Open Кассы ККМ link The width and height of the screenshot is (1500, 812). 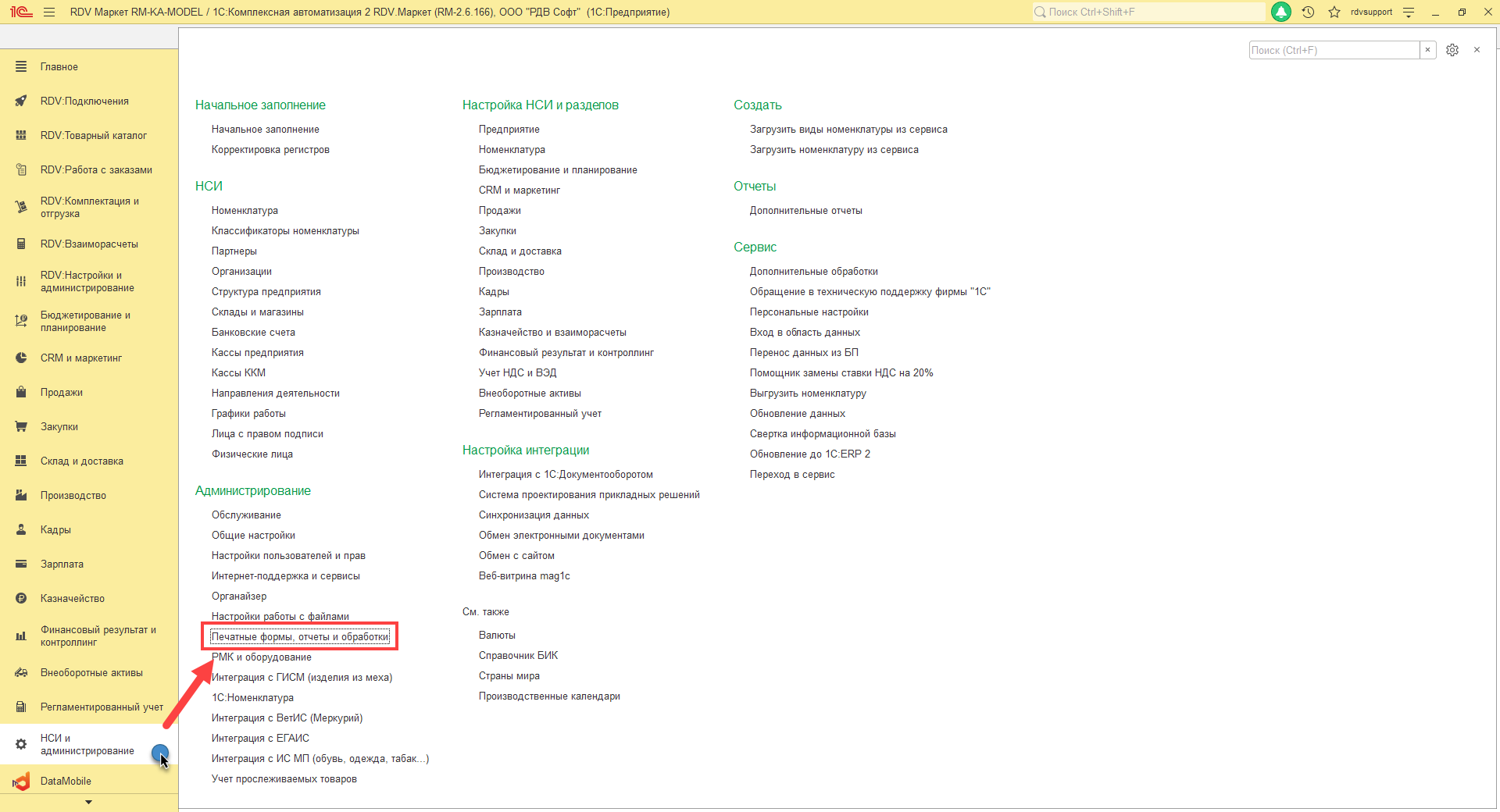click(238, 373)
